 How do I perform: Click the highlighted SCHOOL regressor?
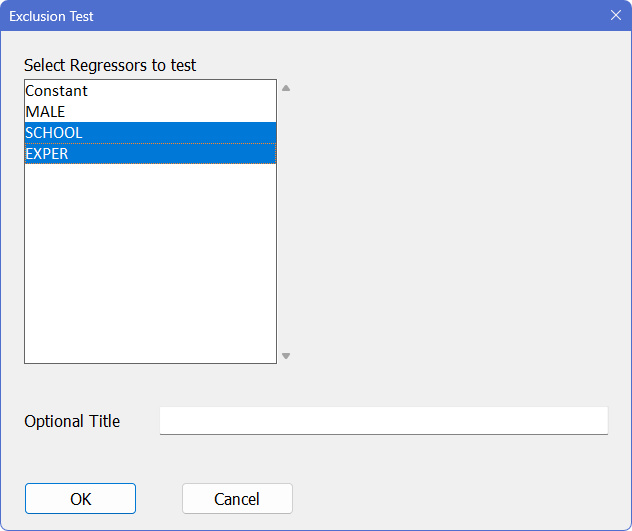tap(54, 133)
